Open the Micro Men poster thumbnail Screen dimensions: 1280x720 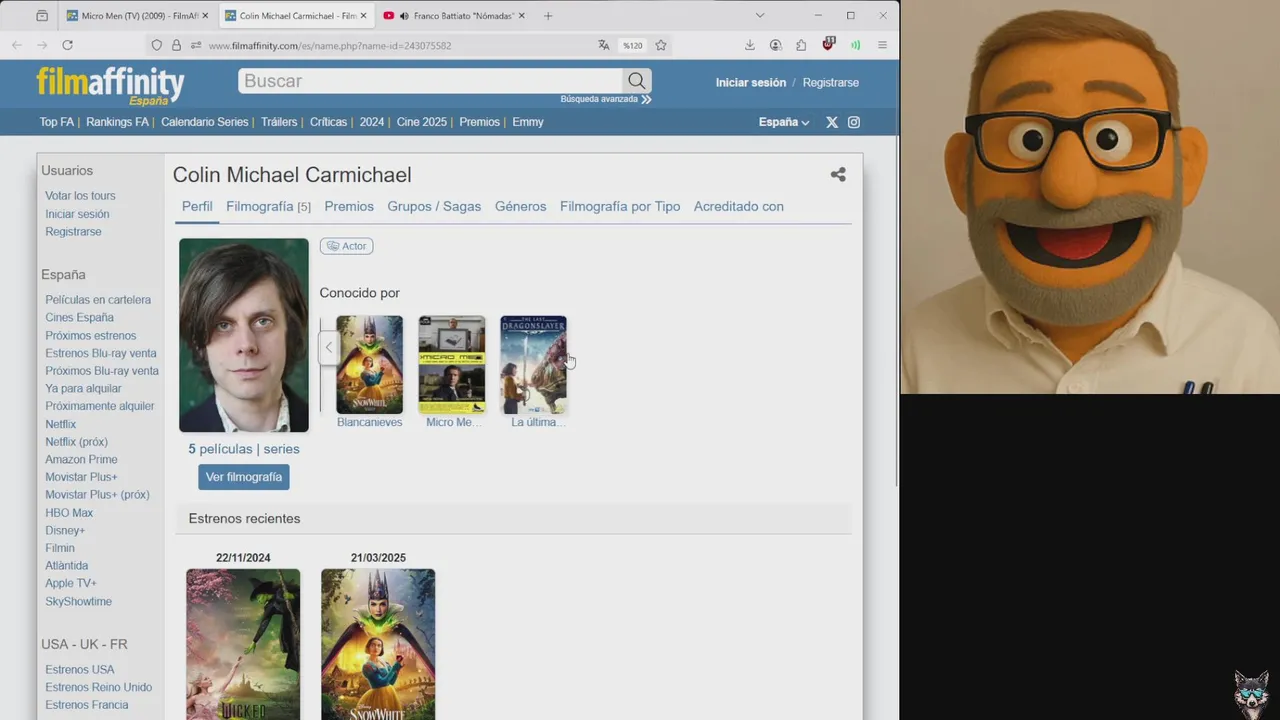pyautogui.click(x=452, y=365)
